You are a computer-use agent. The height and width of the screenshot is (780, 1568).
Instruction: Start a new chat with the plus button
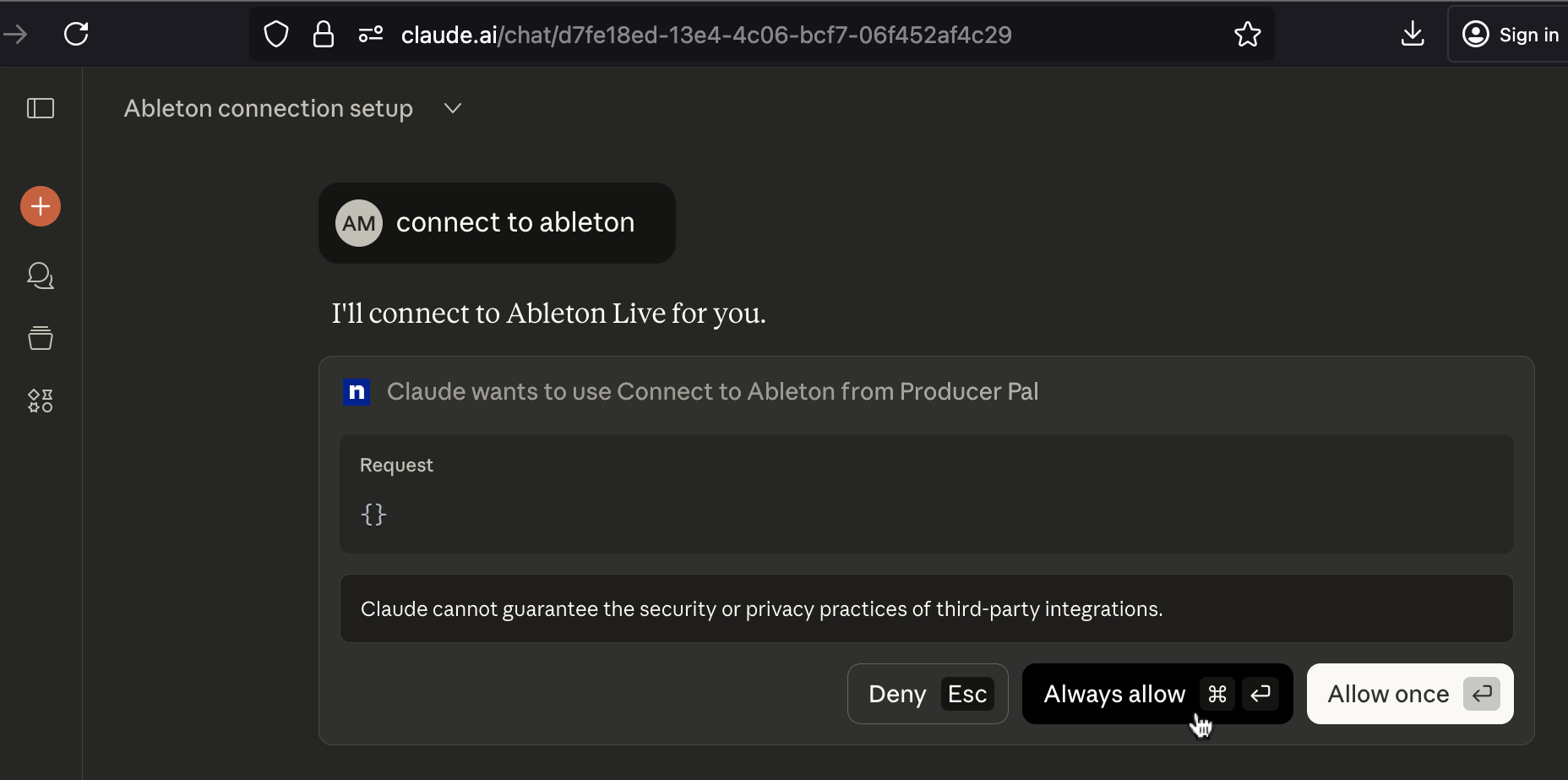pyautogui.click(x=40, y=206)
